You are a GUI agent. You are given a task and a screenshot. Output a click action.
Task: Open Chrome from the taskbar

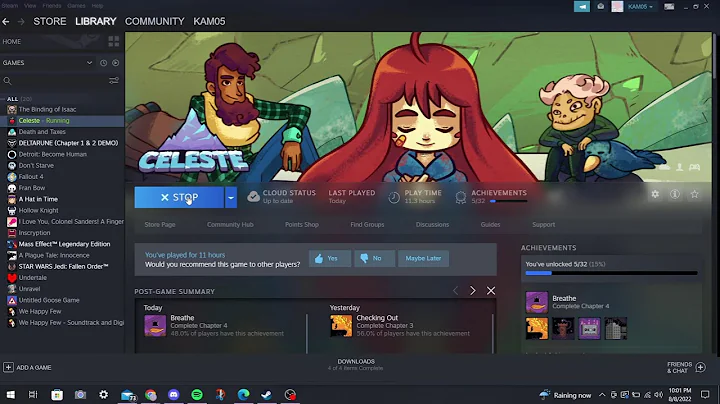click(x=151, y=395)
